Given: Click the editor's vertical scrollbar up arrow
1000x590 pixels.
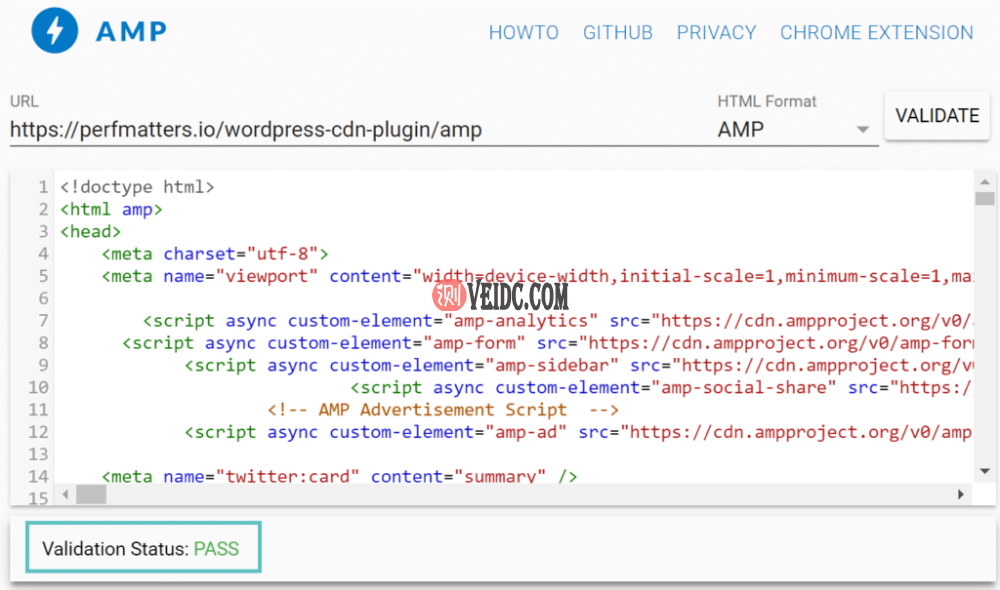Looking at the screenshot, I should (x=985, y=181).
